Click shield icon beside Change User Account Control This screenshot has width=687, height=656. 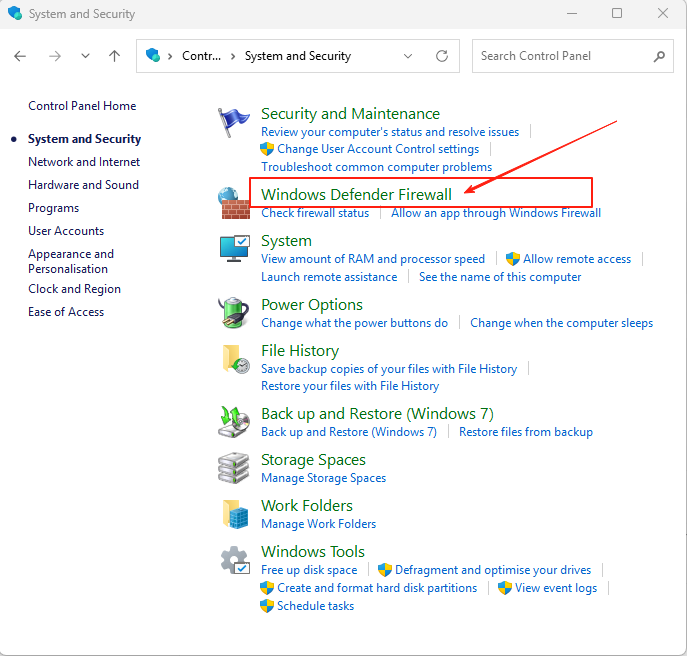[x=267, y=149]
